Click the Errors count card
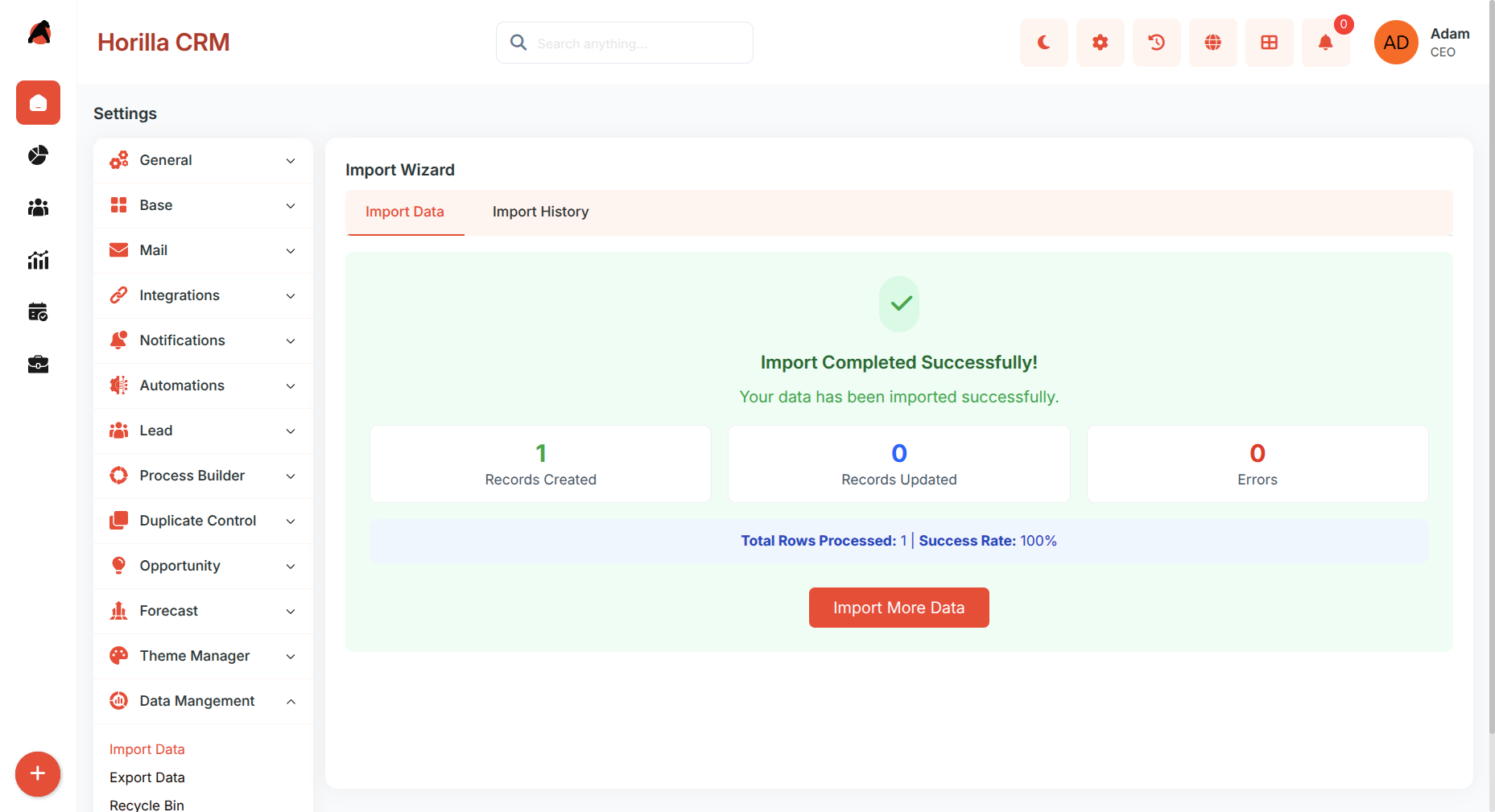 point(1258,464)
